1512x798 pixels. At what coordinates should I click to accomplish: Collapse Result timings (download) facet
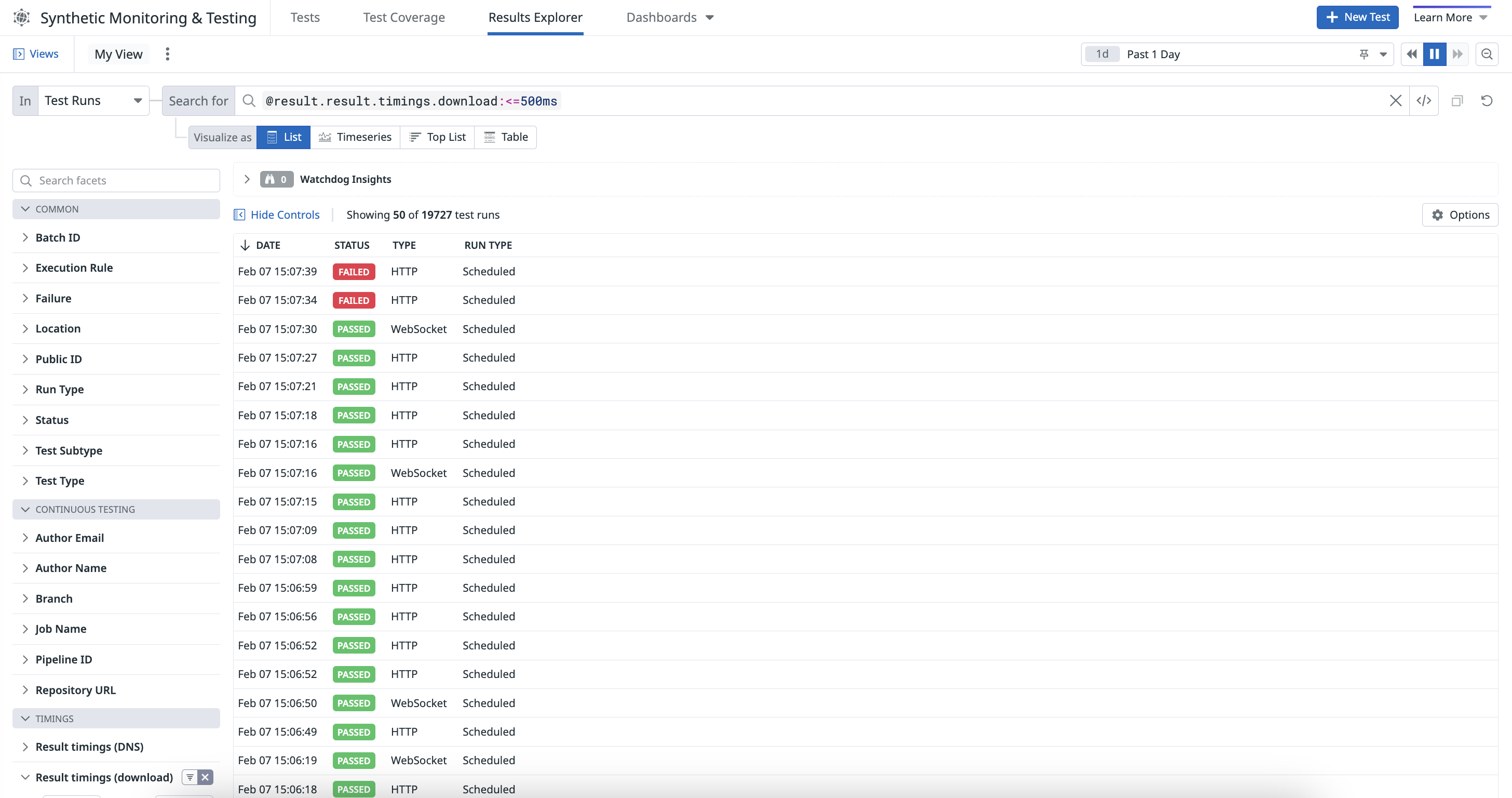pos(25,777)
